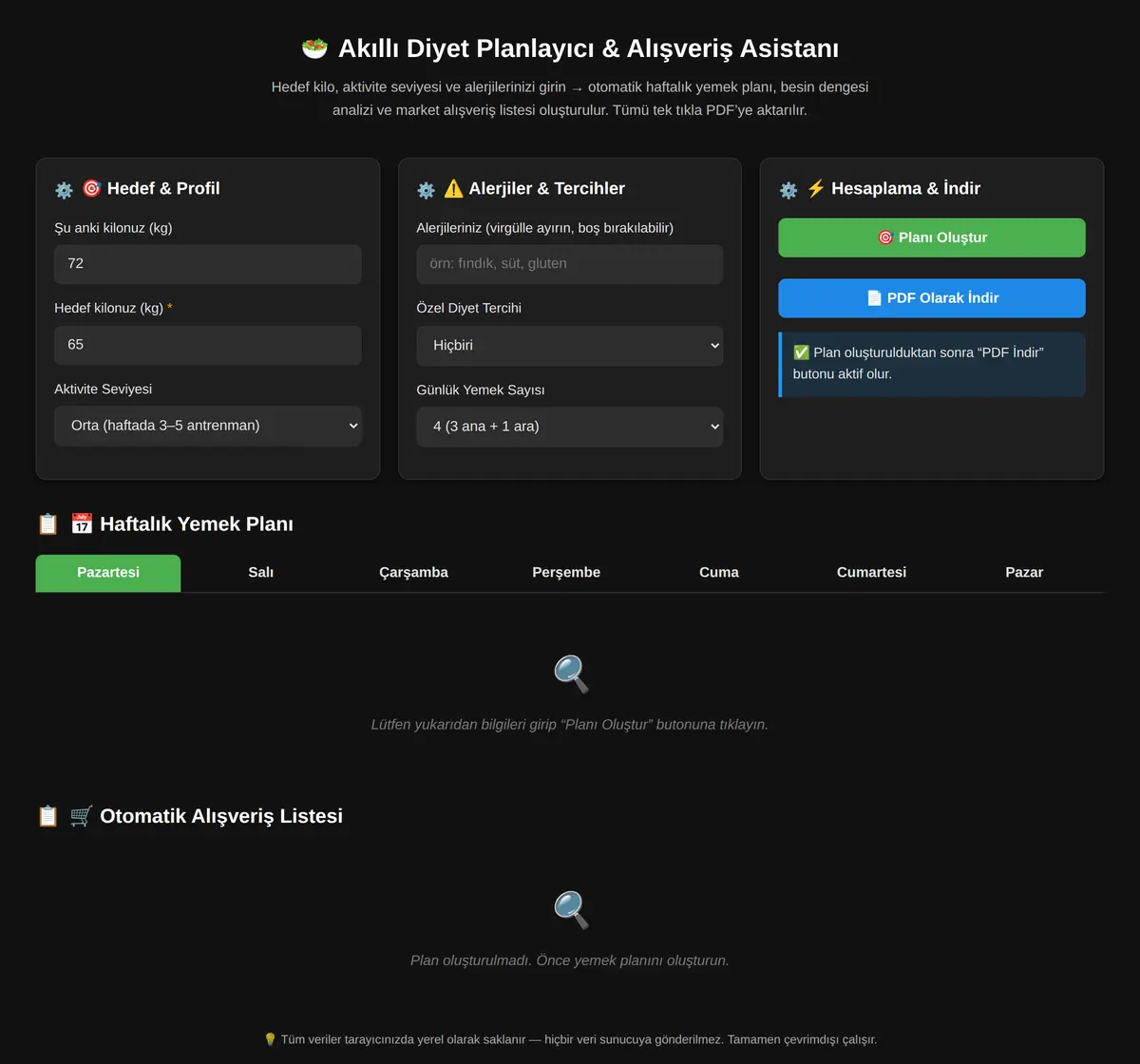This screenshot has height=1064, width=1140.
Task: Expand the Günlük Yemek Sayısı dropdown
Action: [569, 427]
